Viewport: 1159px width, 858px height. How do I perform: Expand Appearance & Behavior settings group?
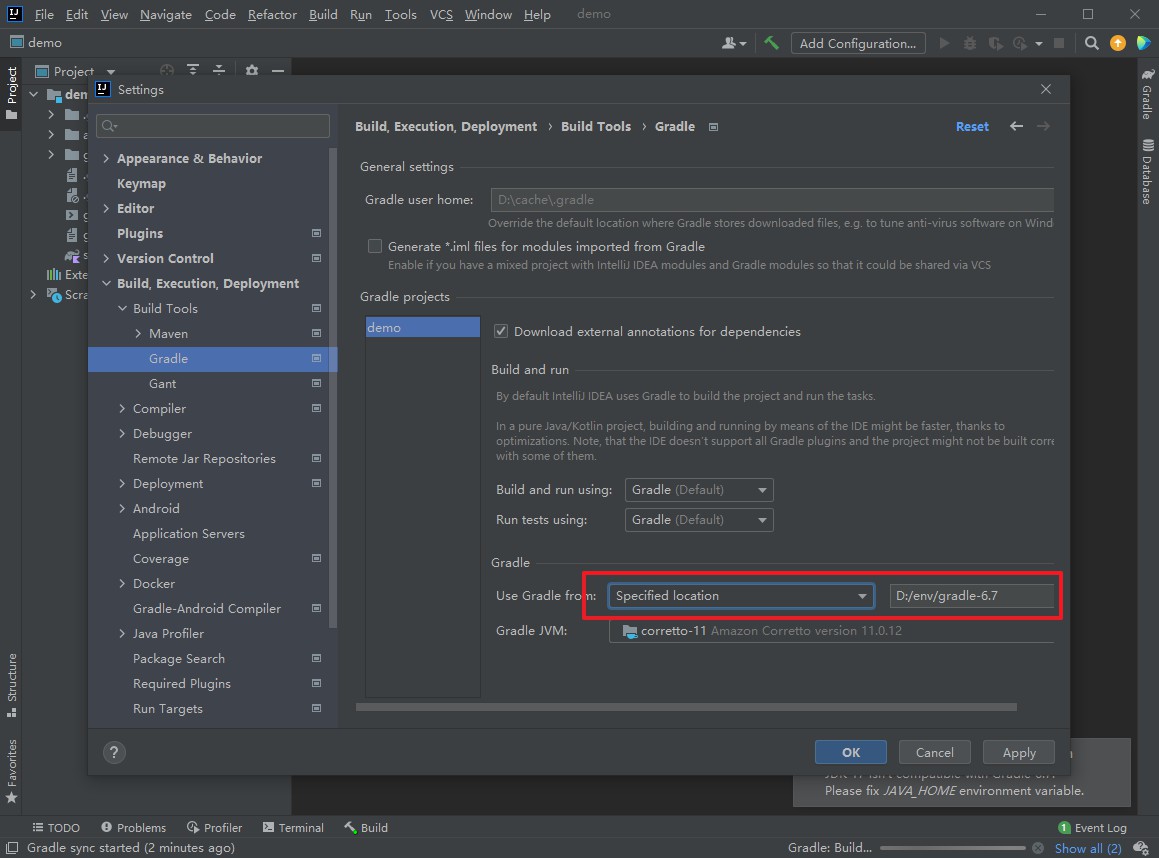pyautogui.click(x=106, y=158)
